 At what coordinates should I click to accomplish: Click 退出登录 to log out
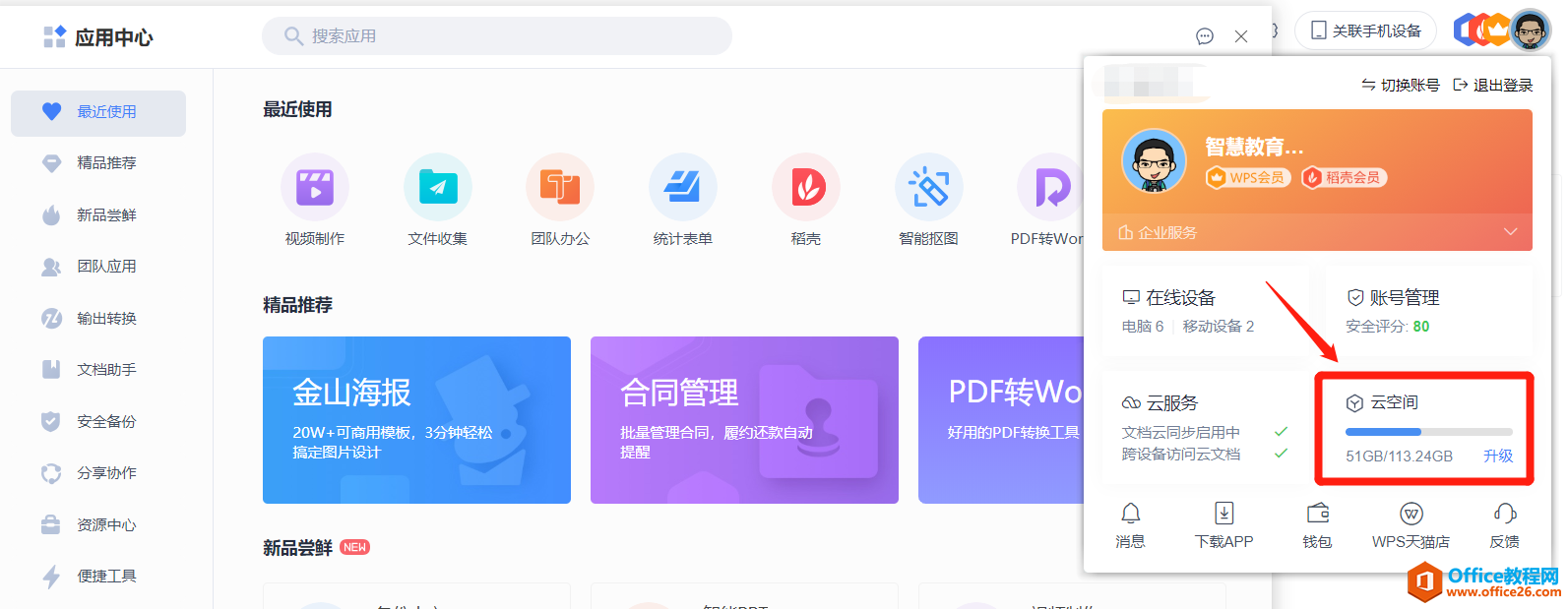[x=1493, y=86]
